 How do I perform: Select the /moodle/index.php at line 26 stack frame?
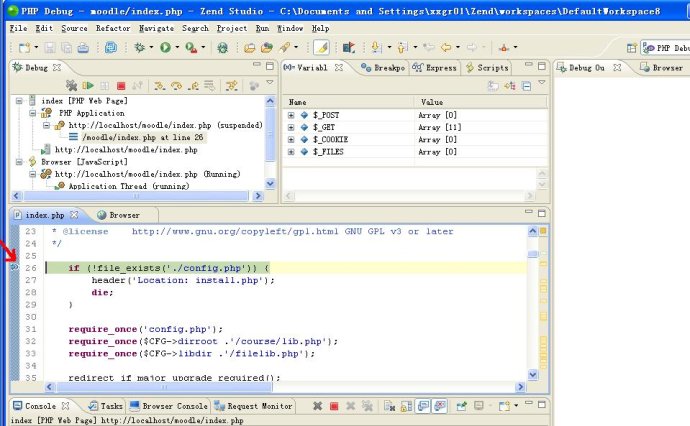pos(143,137)
